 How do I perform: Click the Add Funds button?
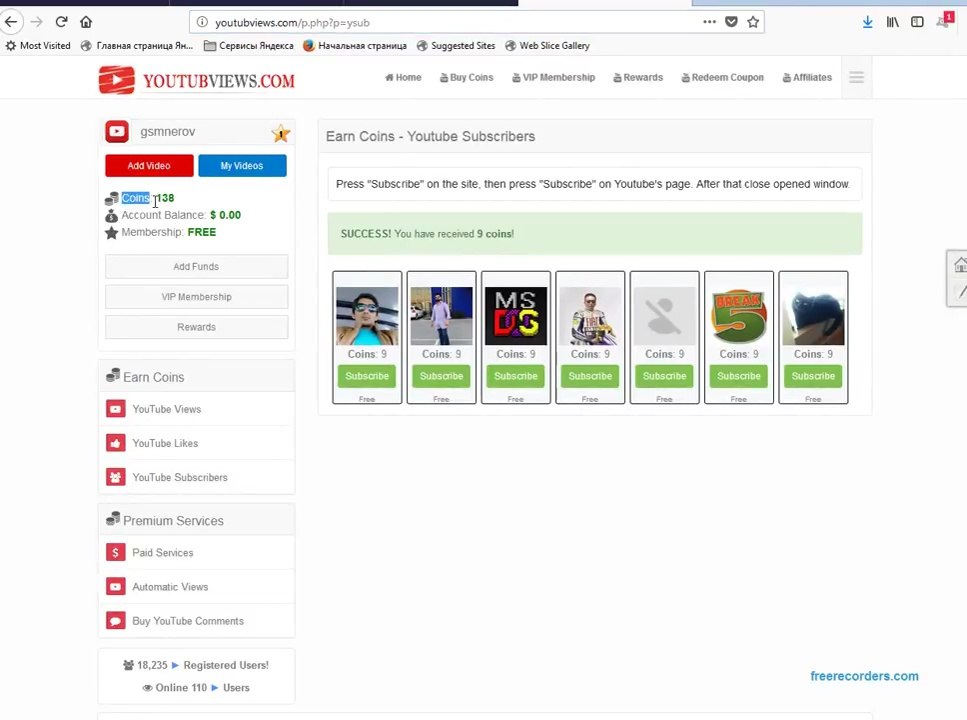[196, 267]
